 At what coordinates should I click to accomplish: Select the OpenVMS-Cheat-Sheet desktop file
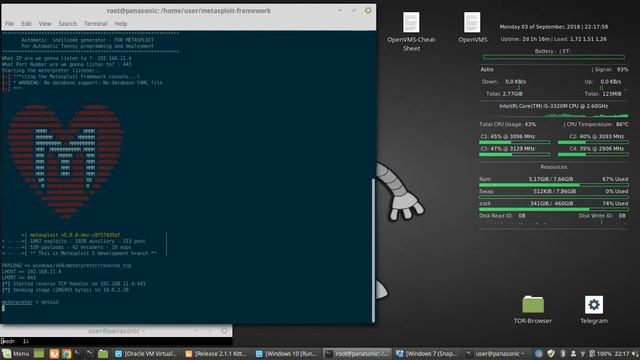411,32
